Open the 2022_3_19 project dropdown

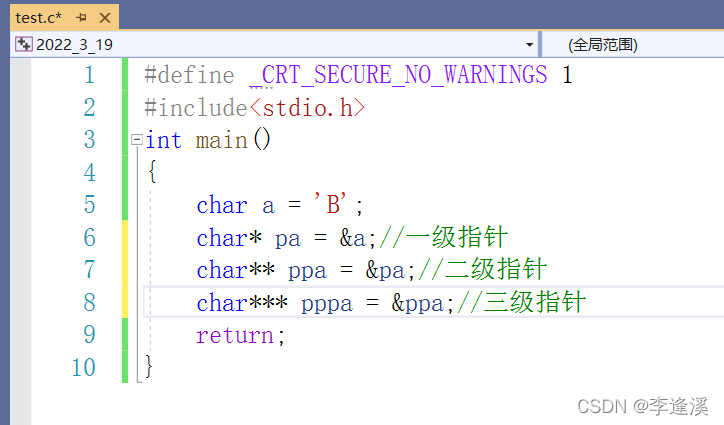click(x=530, y=45)
